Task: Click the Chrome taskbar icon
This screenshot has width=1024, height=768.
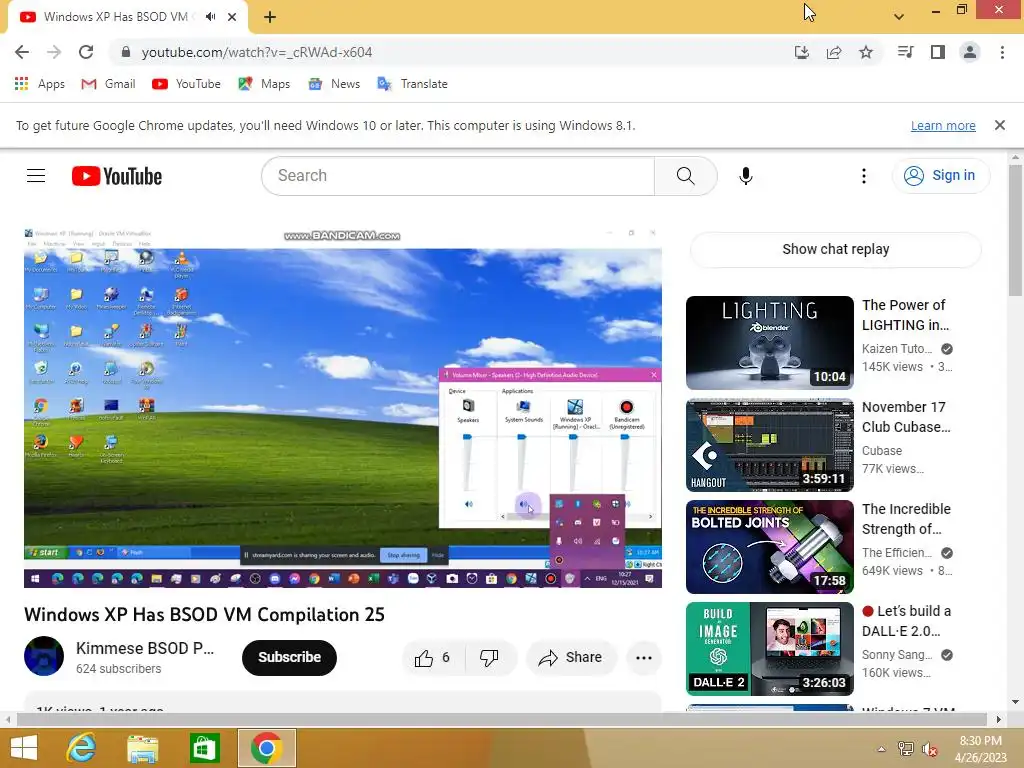Action: [266, 748]
